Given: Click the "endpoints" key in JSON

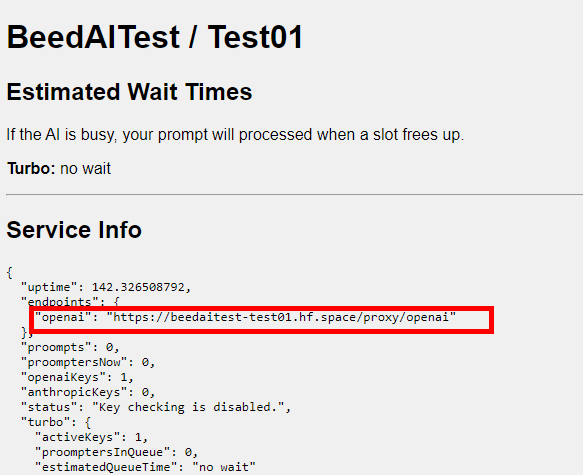Looking at the screenshot, I should pyautogui.click(x=56, y=302).
